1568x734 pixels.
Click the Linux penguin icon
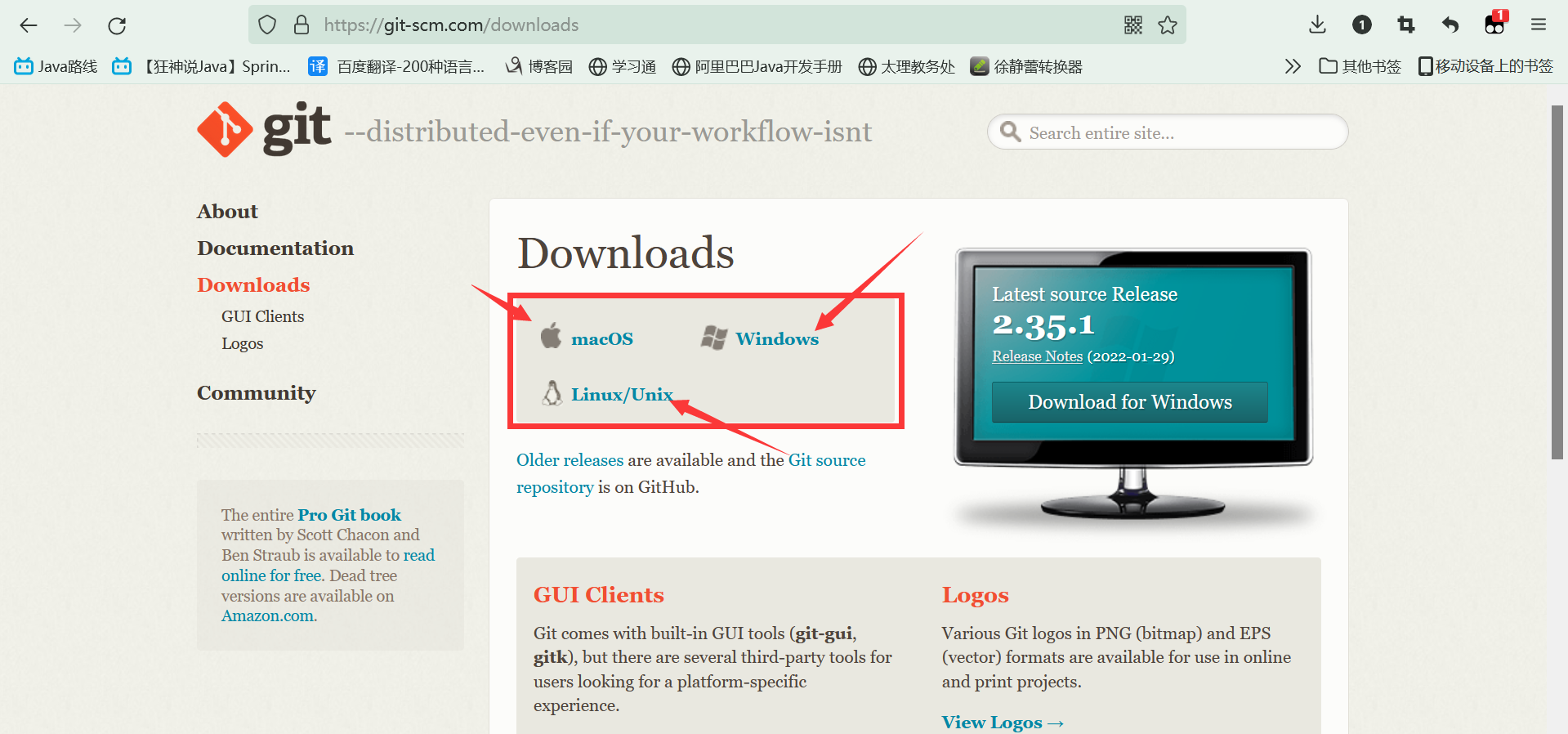[552, 393]
